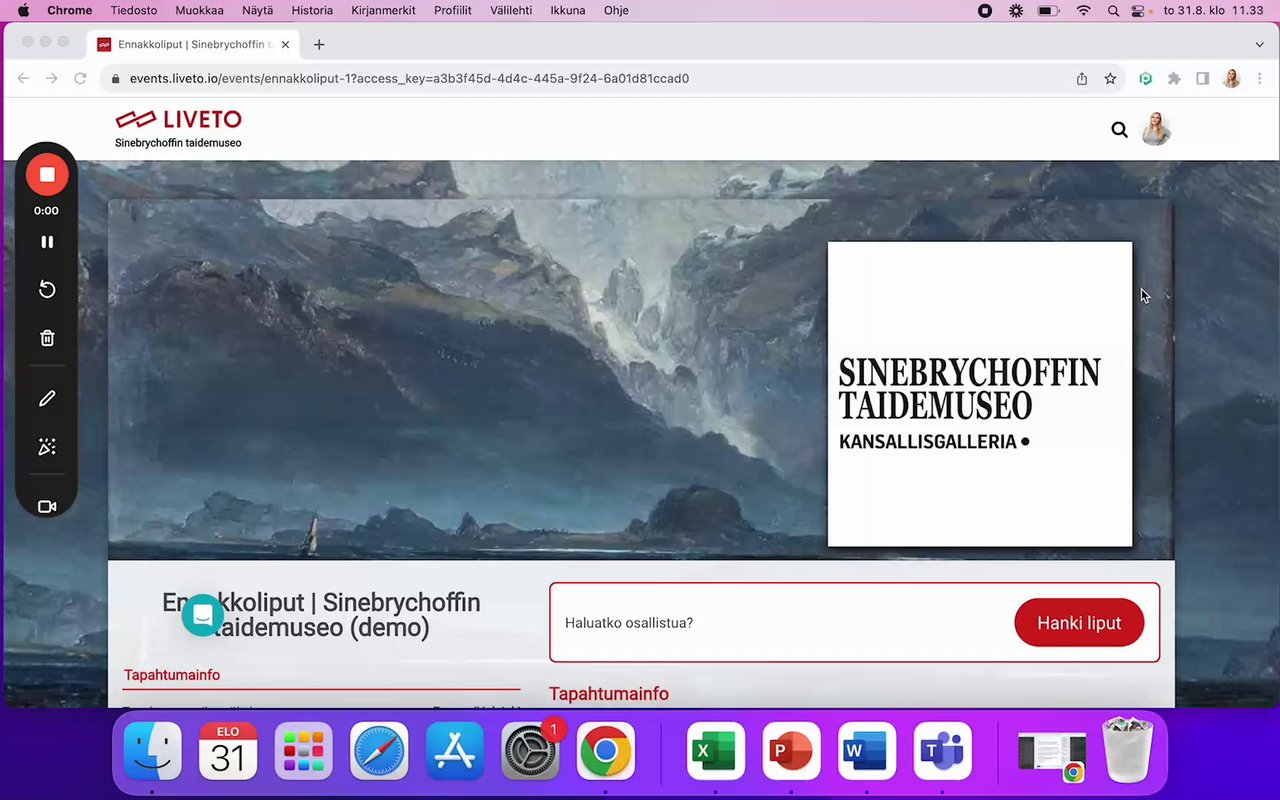The image size is (1280, 800).
Task: Open the Chrome profile avatar
Action: [1232, 78]
